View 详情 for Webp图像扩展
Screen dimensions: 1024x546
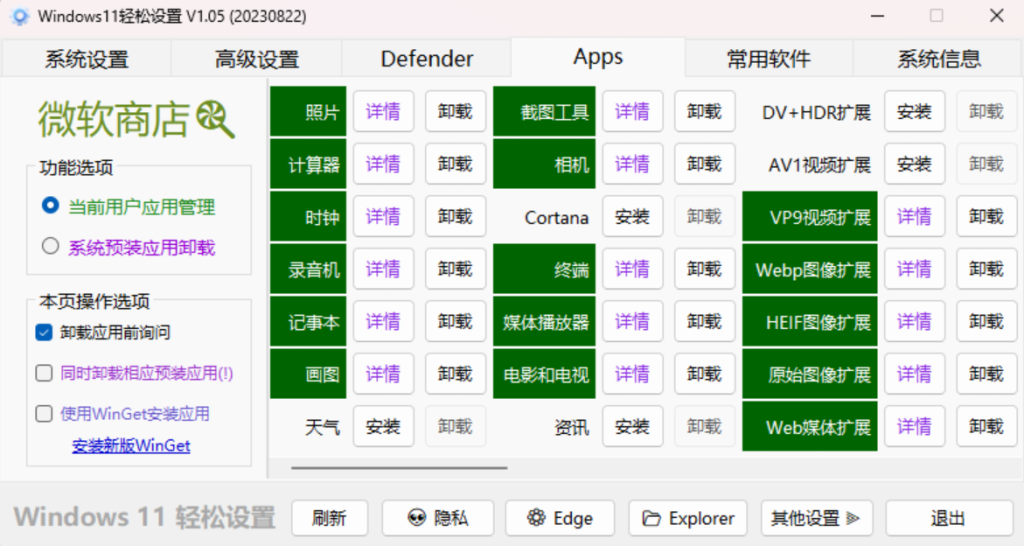(x=914, y=268)
